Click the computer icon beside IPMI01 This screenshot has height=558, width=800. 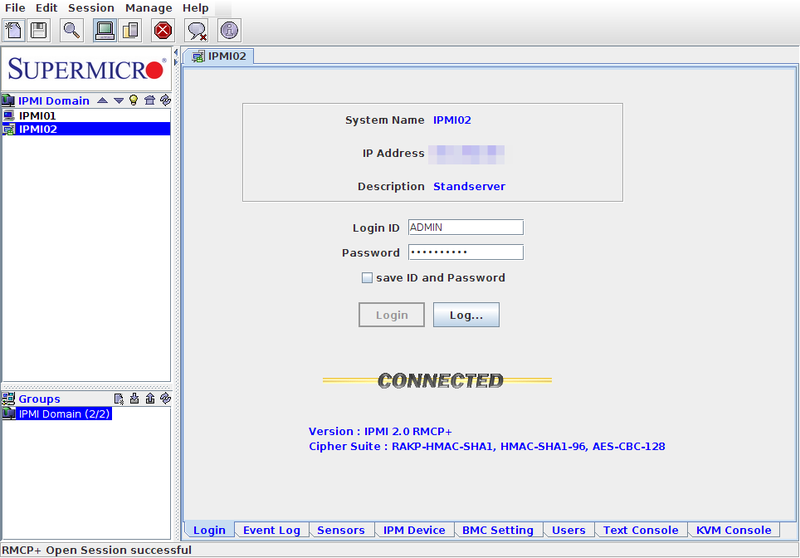point(9,116)
